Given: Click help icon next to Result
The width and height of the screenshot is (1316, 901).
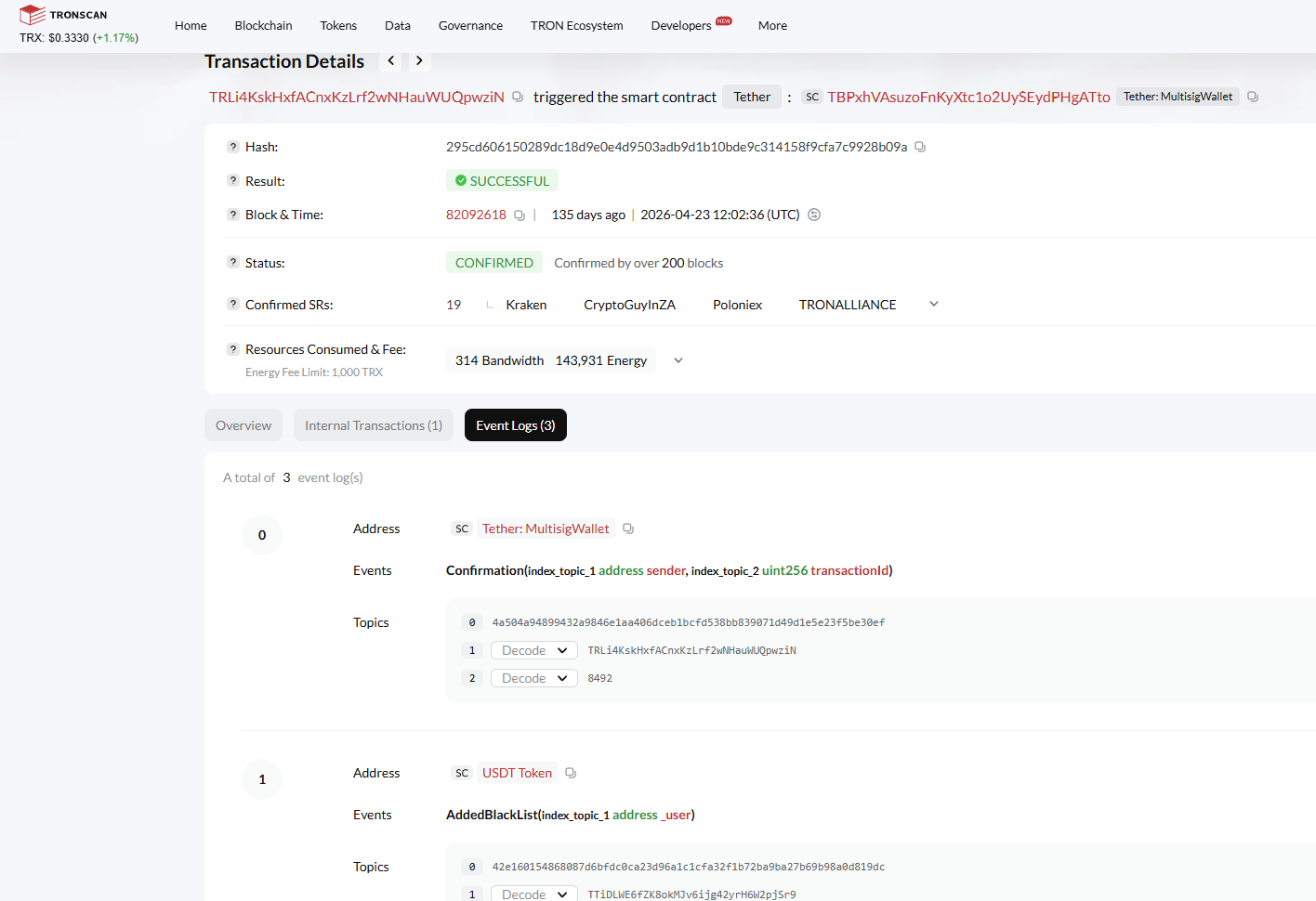Looking at the screenshot, I should 233,180.
